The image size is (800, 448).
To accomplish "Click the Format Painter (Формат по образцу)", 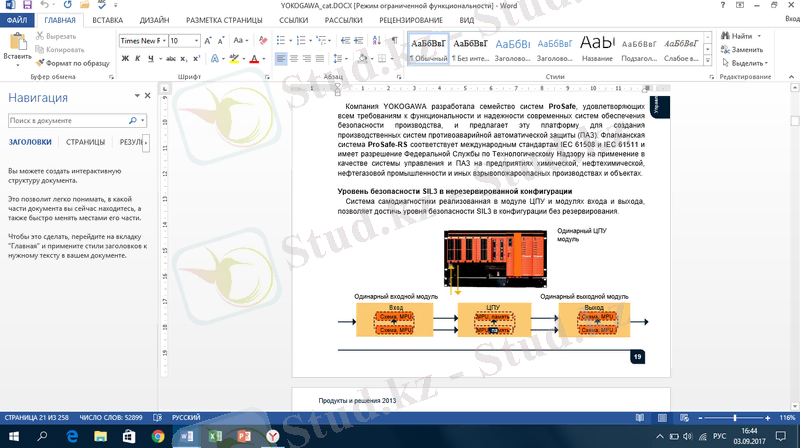I will pyautogui.click(x=73, y=62).
